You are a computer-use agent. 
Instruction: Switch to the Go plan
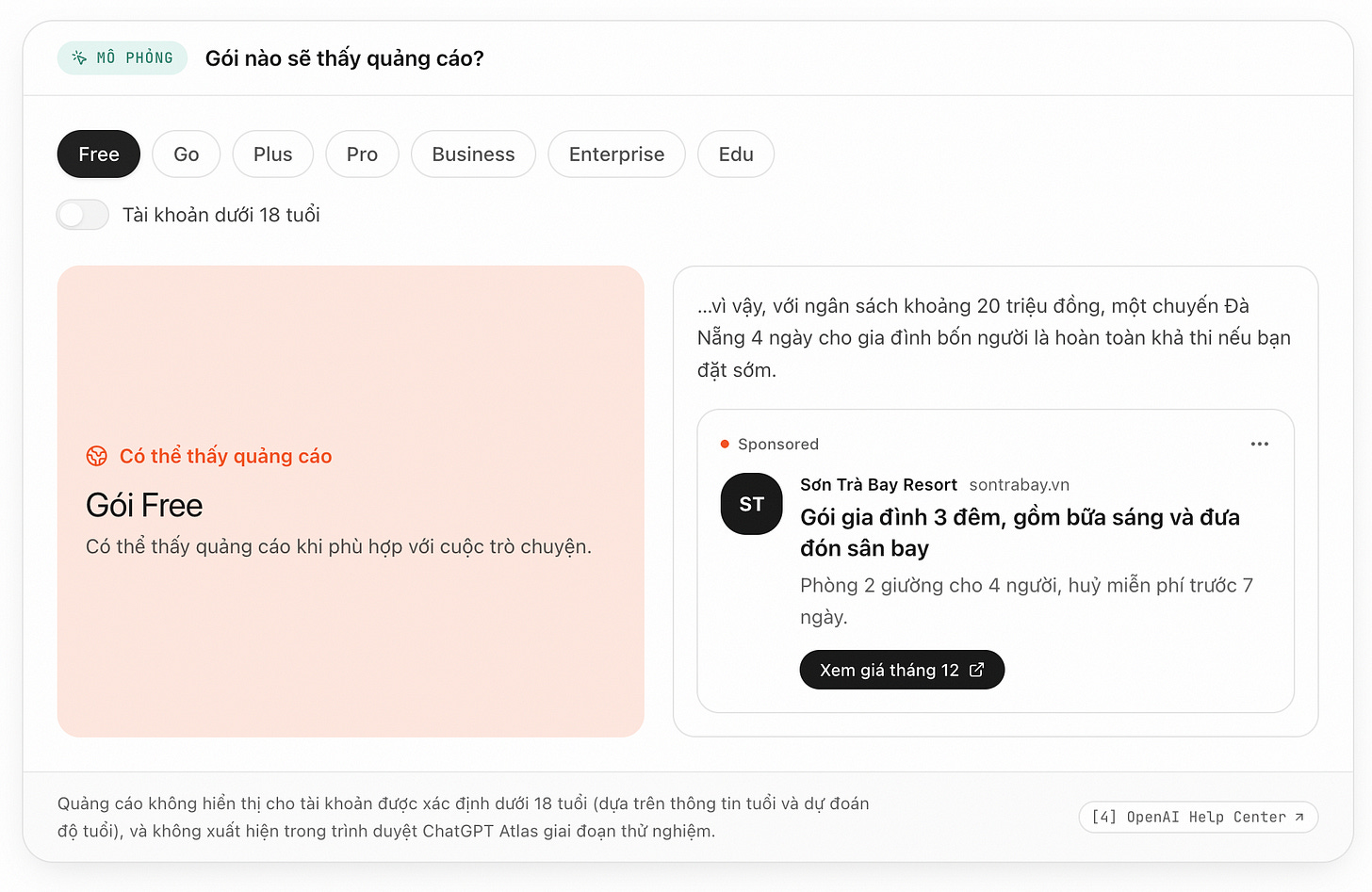click(187, 154)
